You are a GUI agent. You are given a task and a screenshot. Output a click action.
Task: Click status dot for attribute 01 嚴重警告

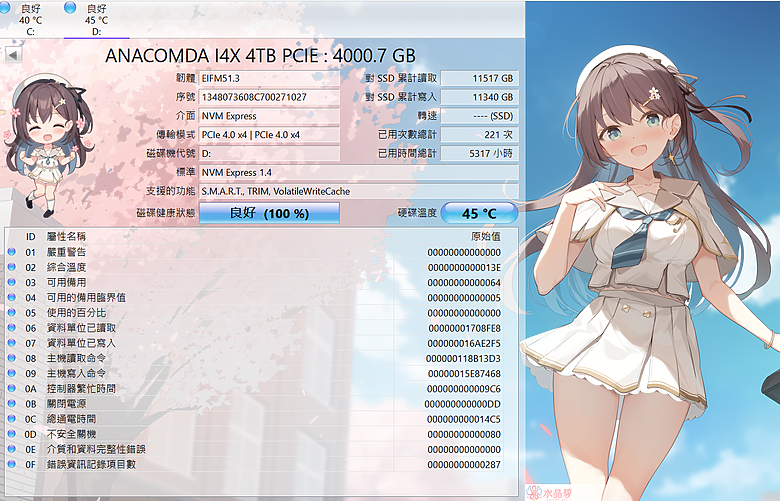tap(11, 252)
